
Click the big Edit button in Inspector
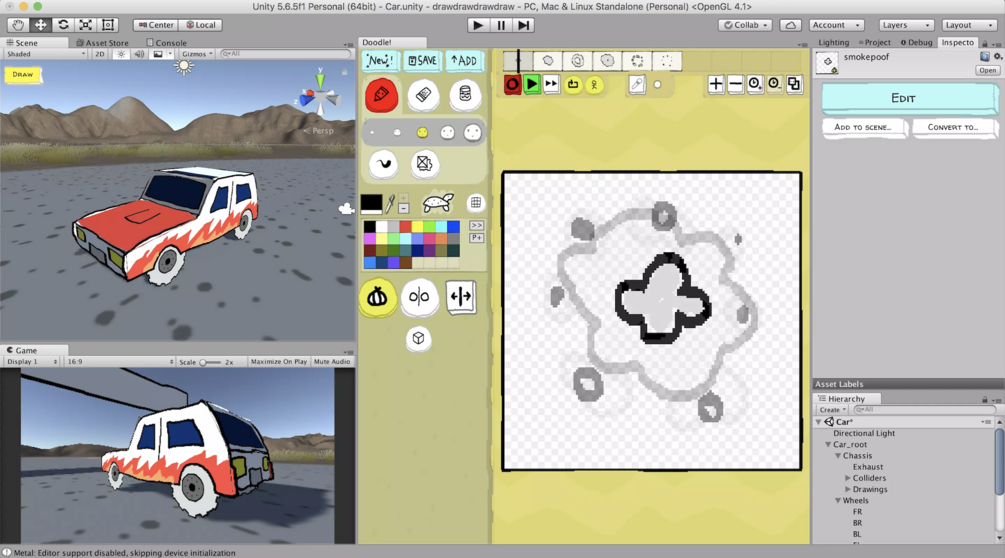[x=908, y=98]
